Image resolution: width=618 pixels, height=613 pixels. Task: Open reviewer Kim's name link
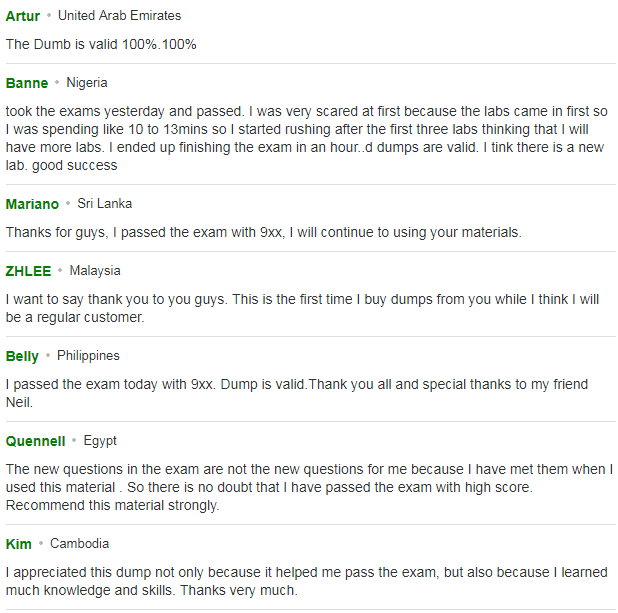19,544
